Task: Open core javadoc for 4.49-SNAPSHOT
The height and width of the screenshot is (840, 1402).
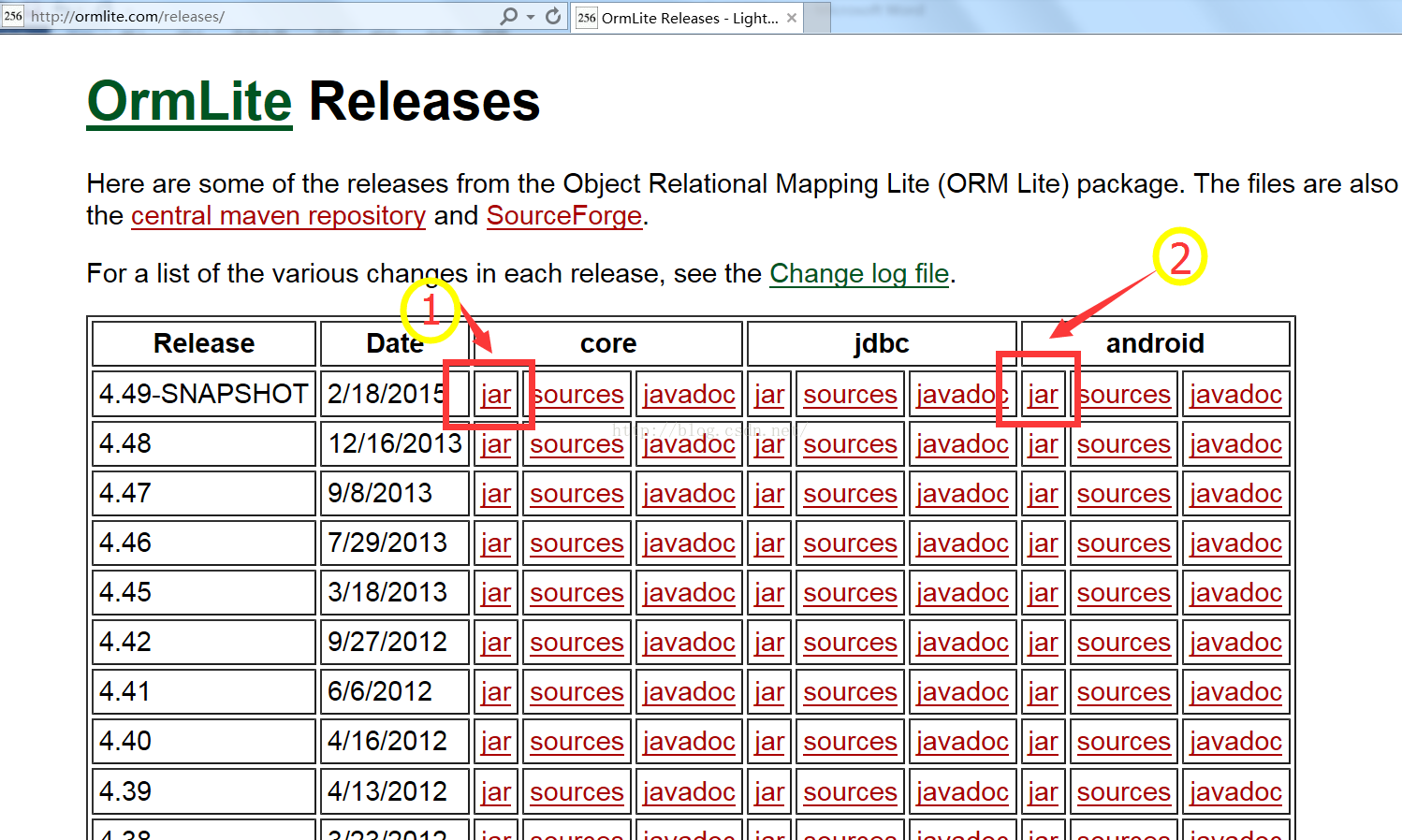Action: 689,395
